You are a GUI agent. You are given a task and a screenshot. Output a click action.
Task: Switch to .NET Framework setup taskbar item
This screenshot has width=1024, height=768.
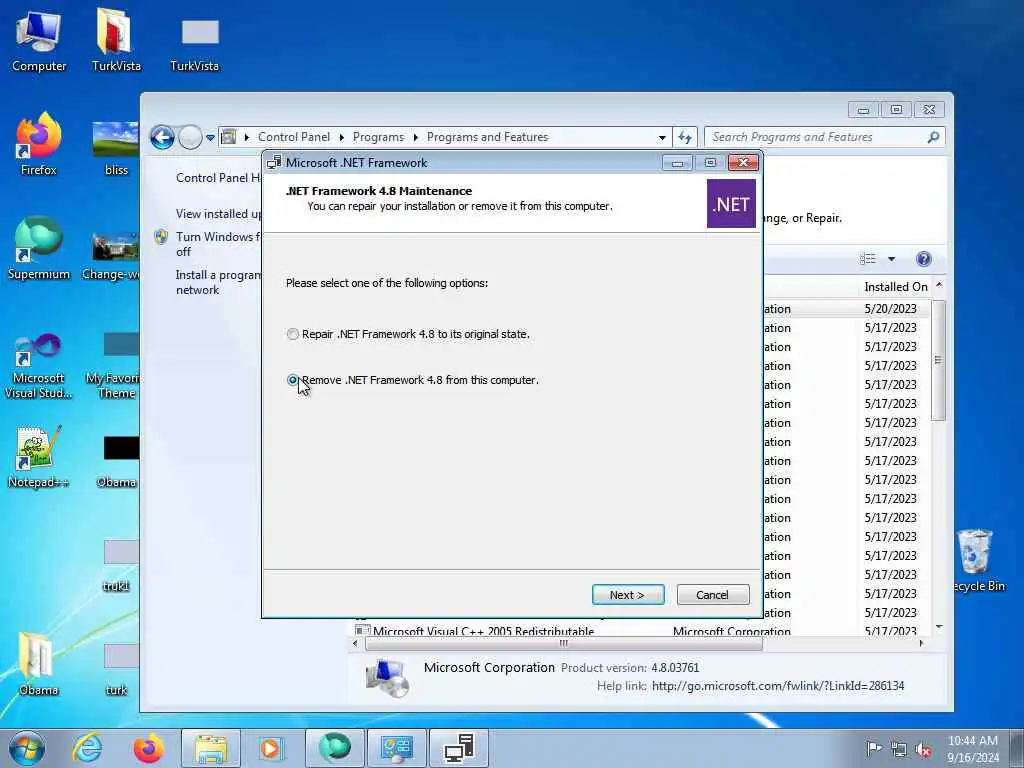[459, 748]
